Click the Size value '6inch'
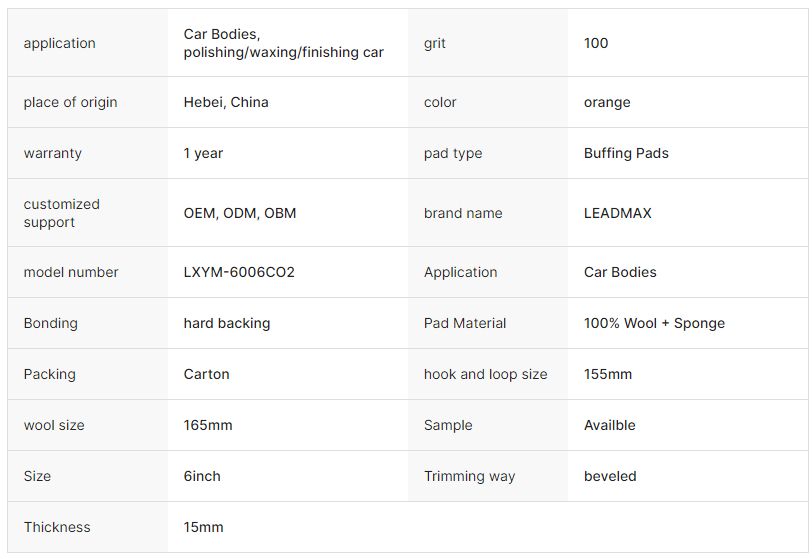This screenshot has width=812, height=559. [202, 476]
